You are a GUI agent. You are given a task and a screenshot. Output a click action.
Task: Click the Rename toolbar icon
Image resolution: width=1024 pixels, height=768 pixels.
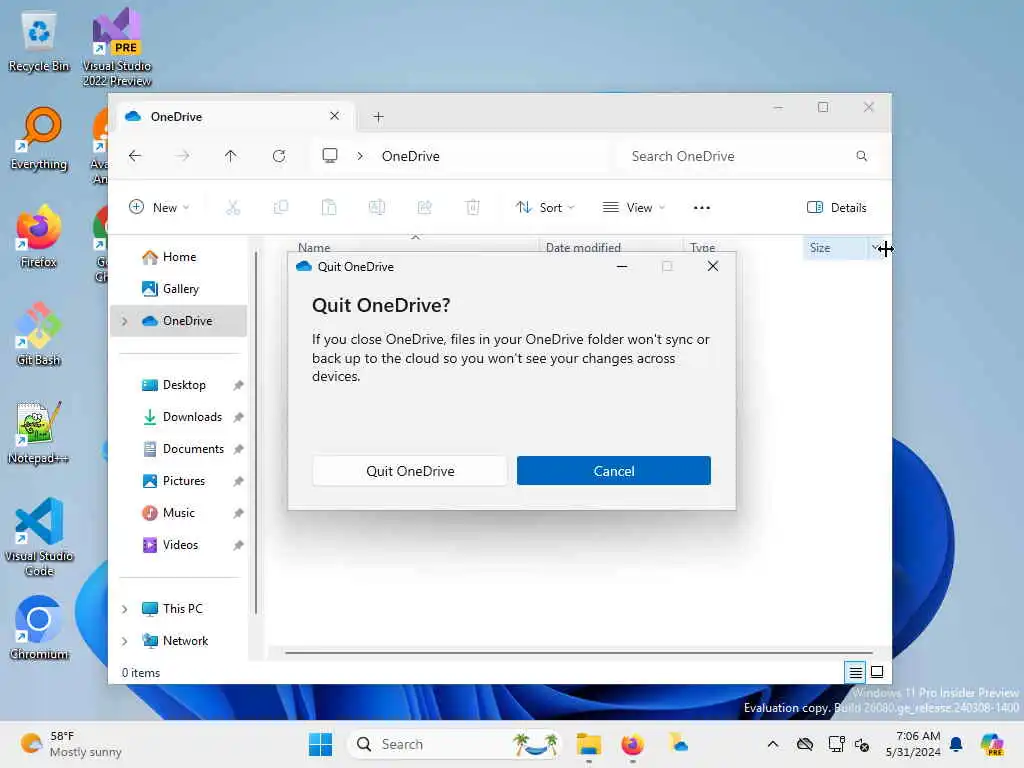pos(377,208)
